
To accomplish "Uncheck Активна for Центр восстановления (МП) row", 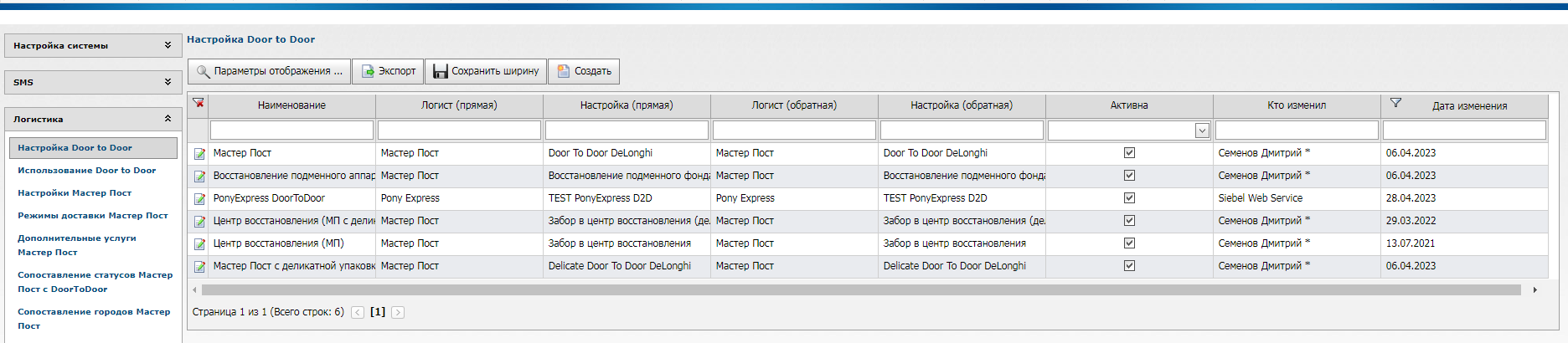I will 1129,243.
